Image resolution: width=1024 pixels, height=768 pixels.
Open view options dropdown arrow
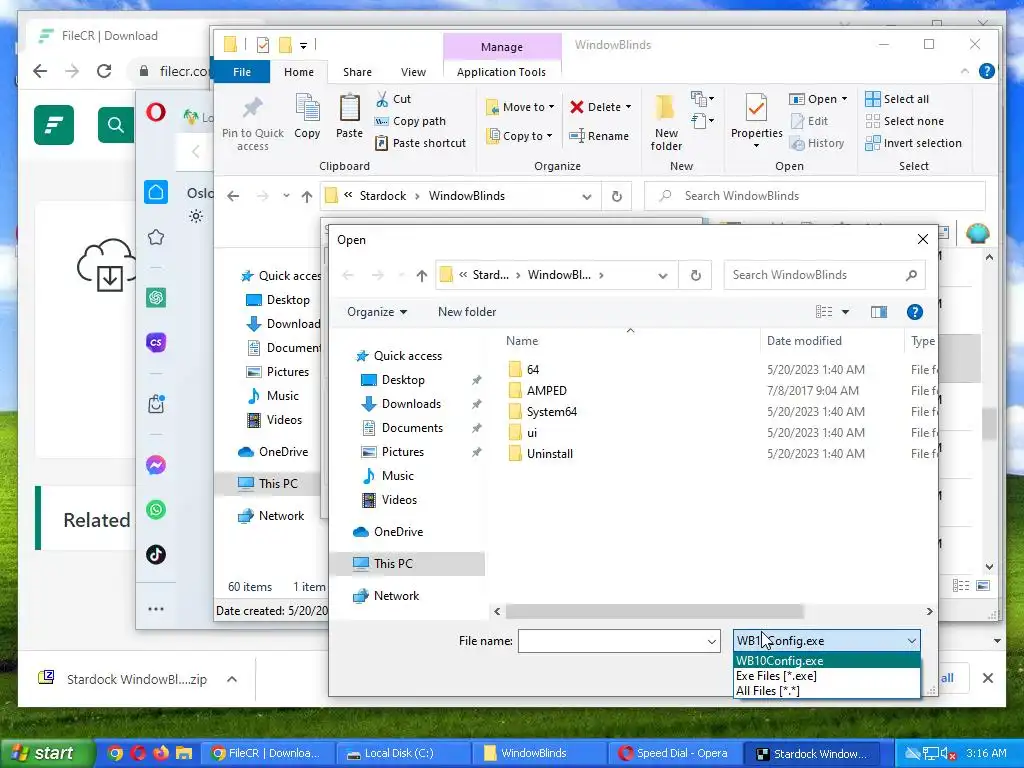point(845,312)
